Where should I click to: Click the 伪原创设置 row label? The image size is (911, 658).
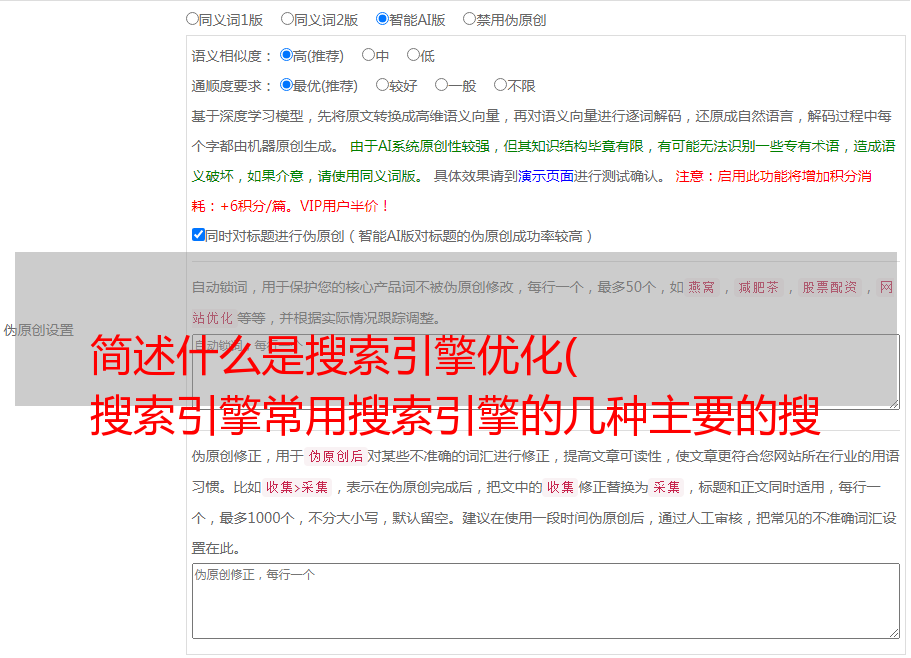tap(39, 330)
